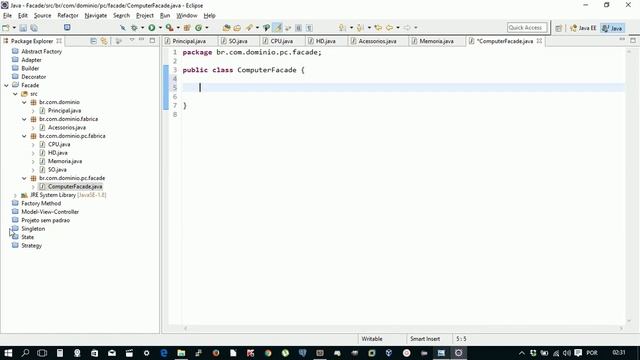
Task: Open the Debug dropdown arrow
Action: click(x=142, y=28)
